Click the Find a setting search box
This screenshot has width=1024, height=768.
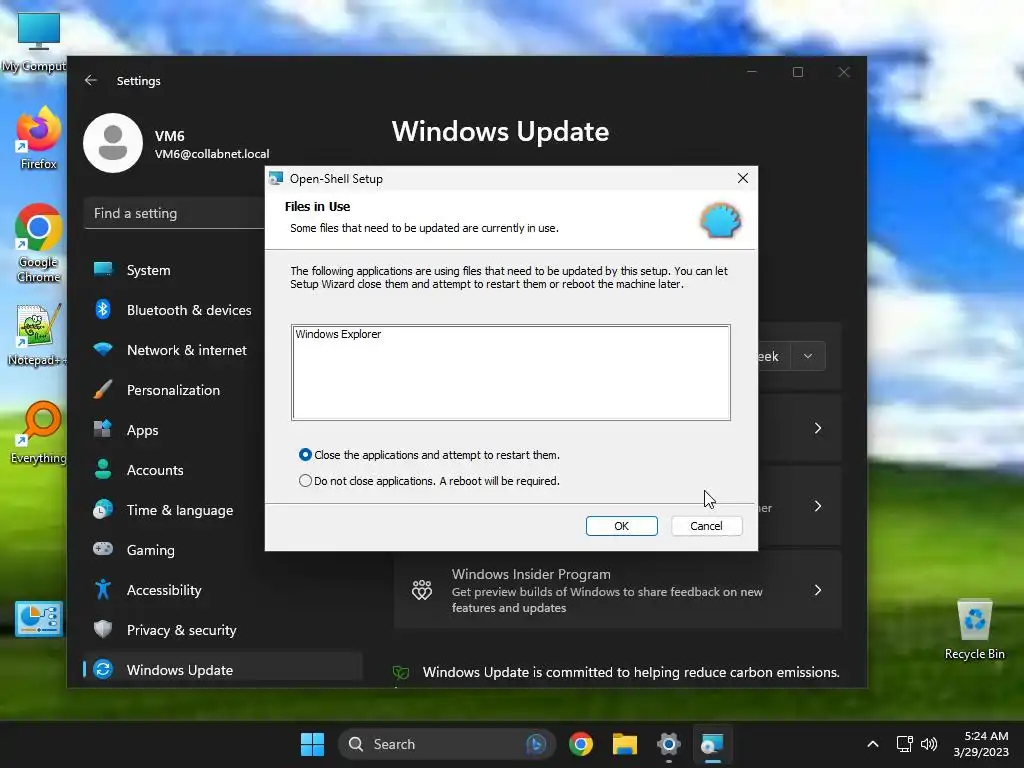[x=174, y=214]
